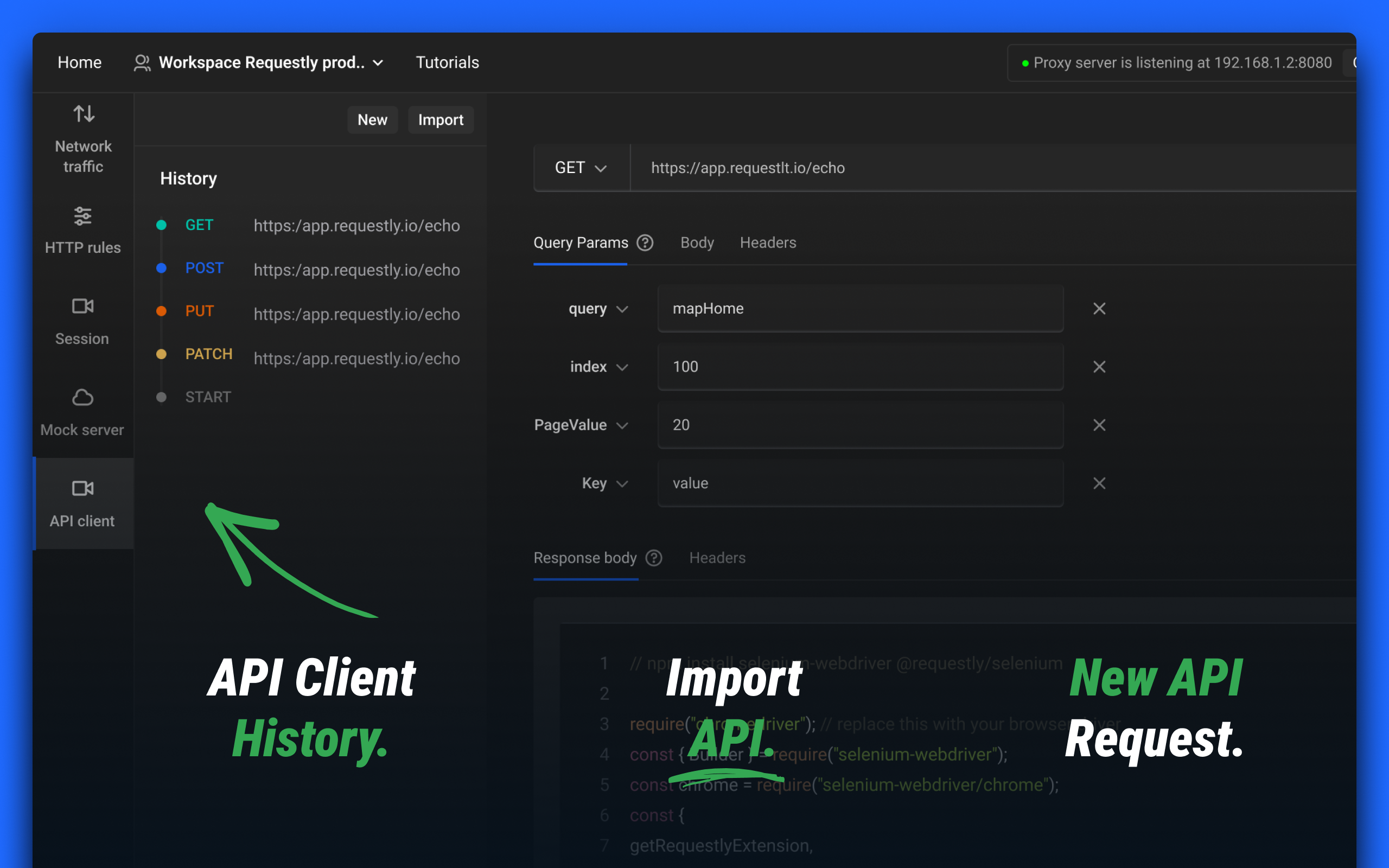
Task: Open the GET method dropdown
Action: 581,168
